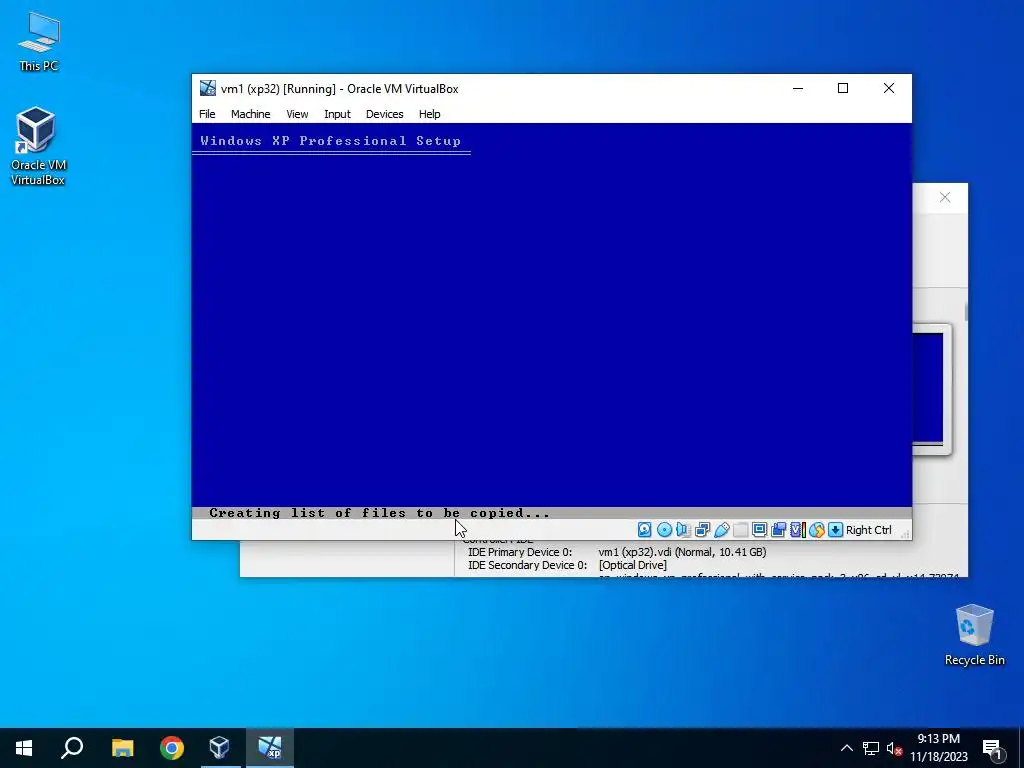This screenshot has height=768, width=1024.
Task: Show hidden system tray icons
Action: pos(846,748)
